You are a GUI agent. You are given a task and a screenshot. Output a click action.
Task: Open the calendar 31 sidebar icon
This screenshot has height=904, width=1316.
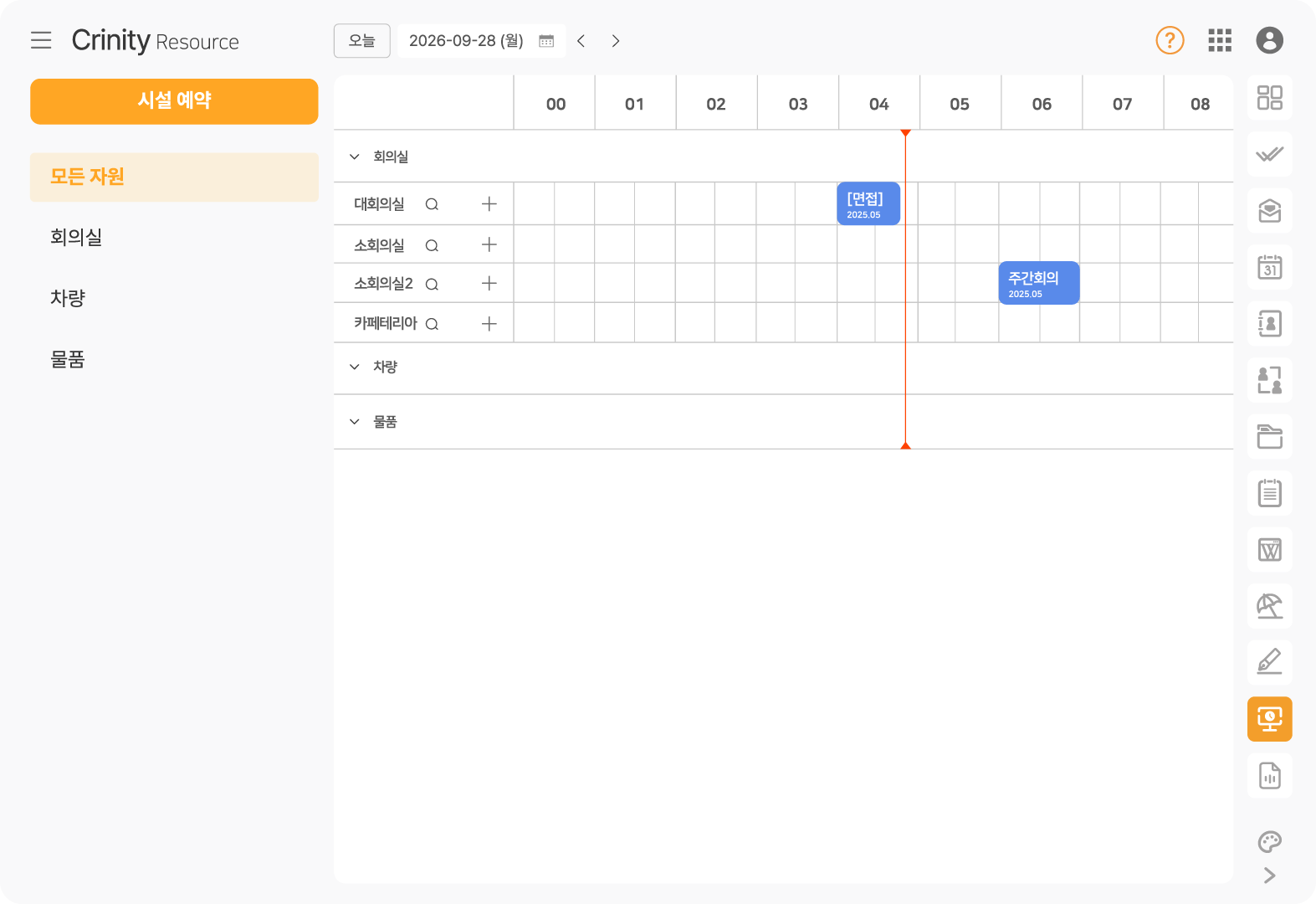click(1269, 267)
